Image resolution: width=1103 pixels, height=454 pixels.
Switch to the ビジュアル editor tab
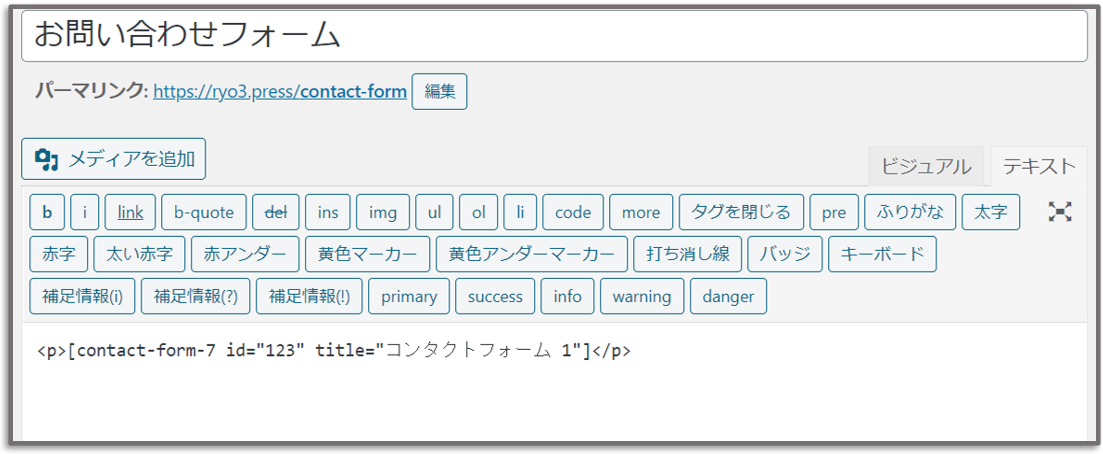(926, 167)
